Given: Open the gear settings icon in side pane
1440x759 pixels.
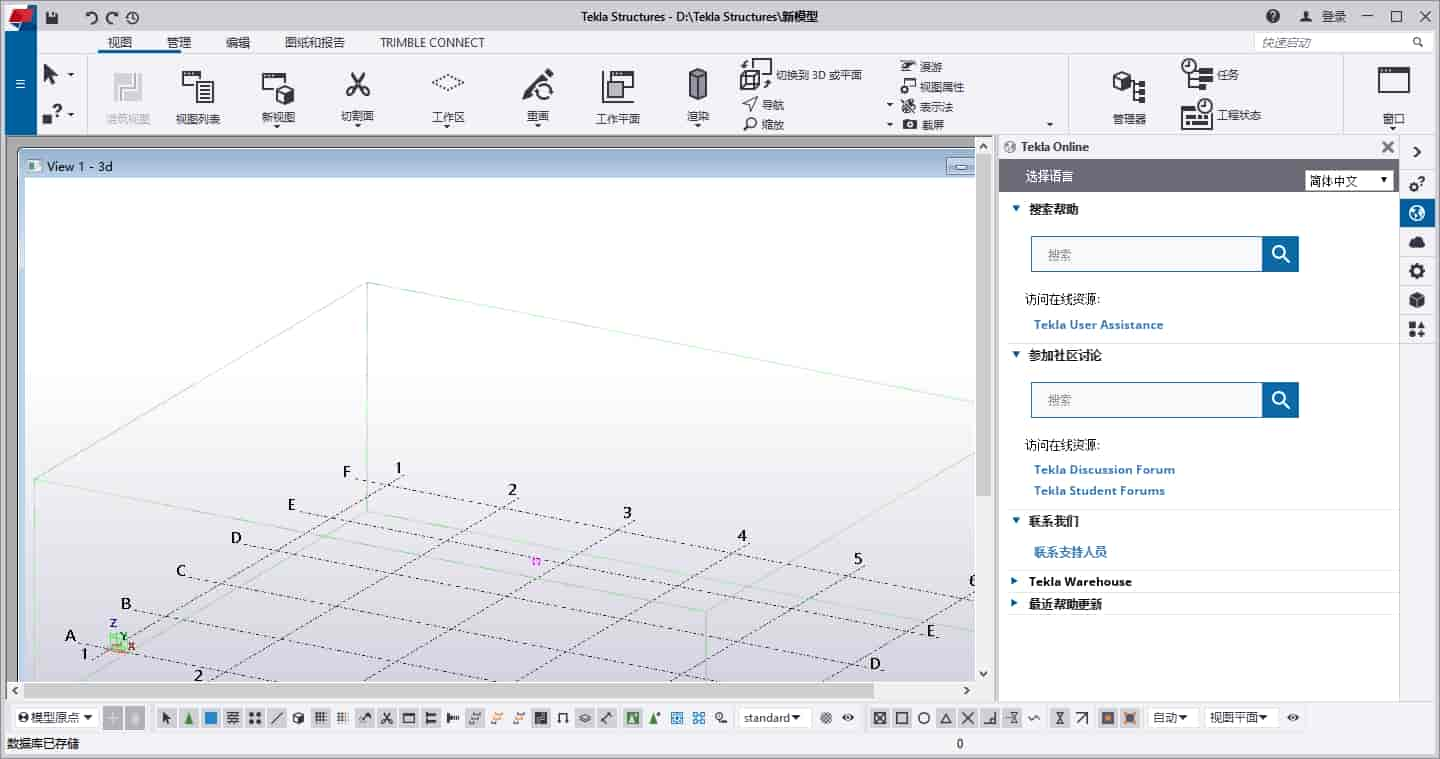Looking at the screenshot, I should [x=1417, y=271].
